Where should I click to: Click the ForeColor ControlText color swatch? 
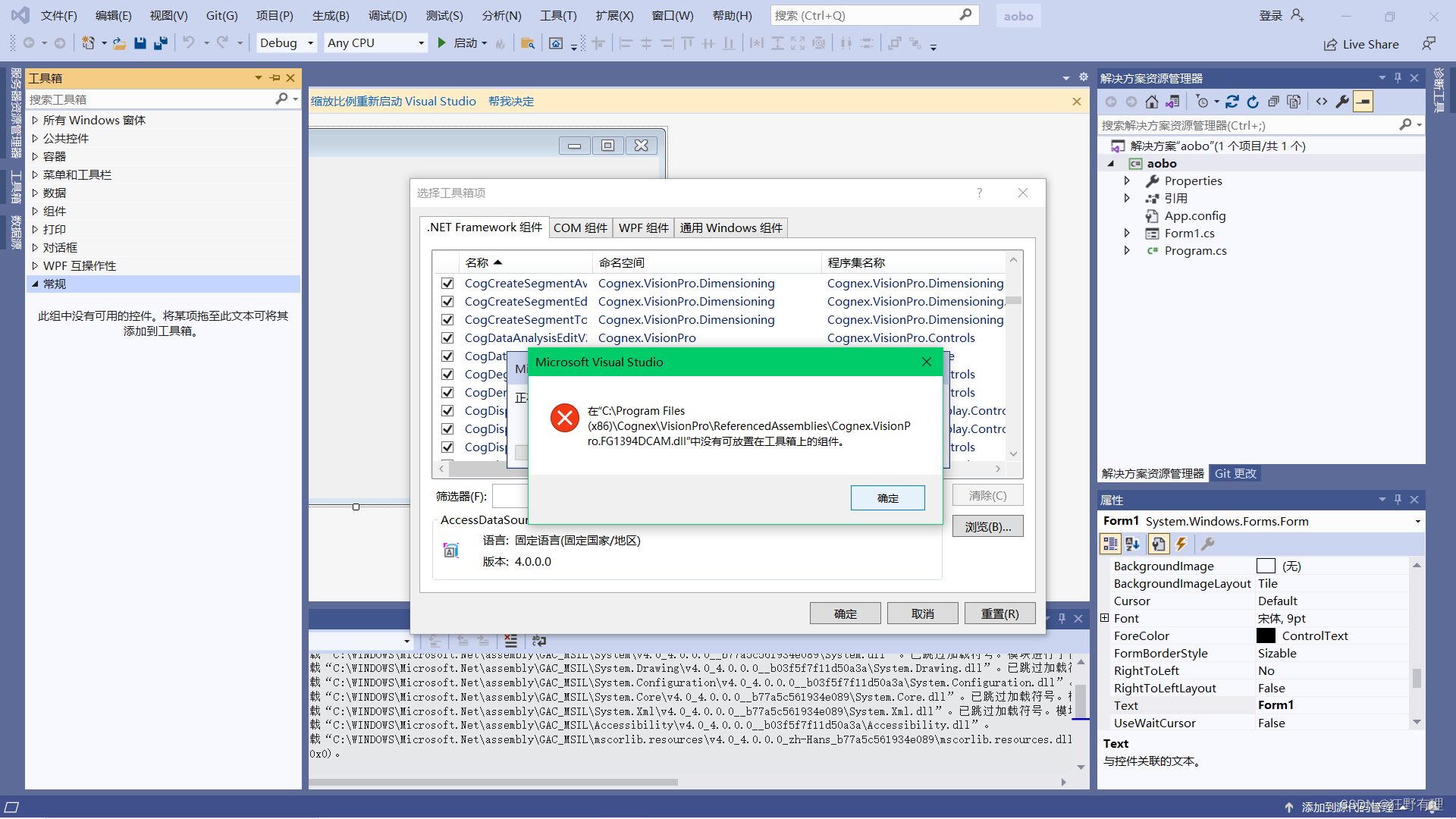(x=1267, y=635)
